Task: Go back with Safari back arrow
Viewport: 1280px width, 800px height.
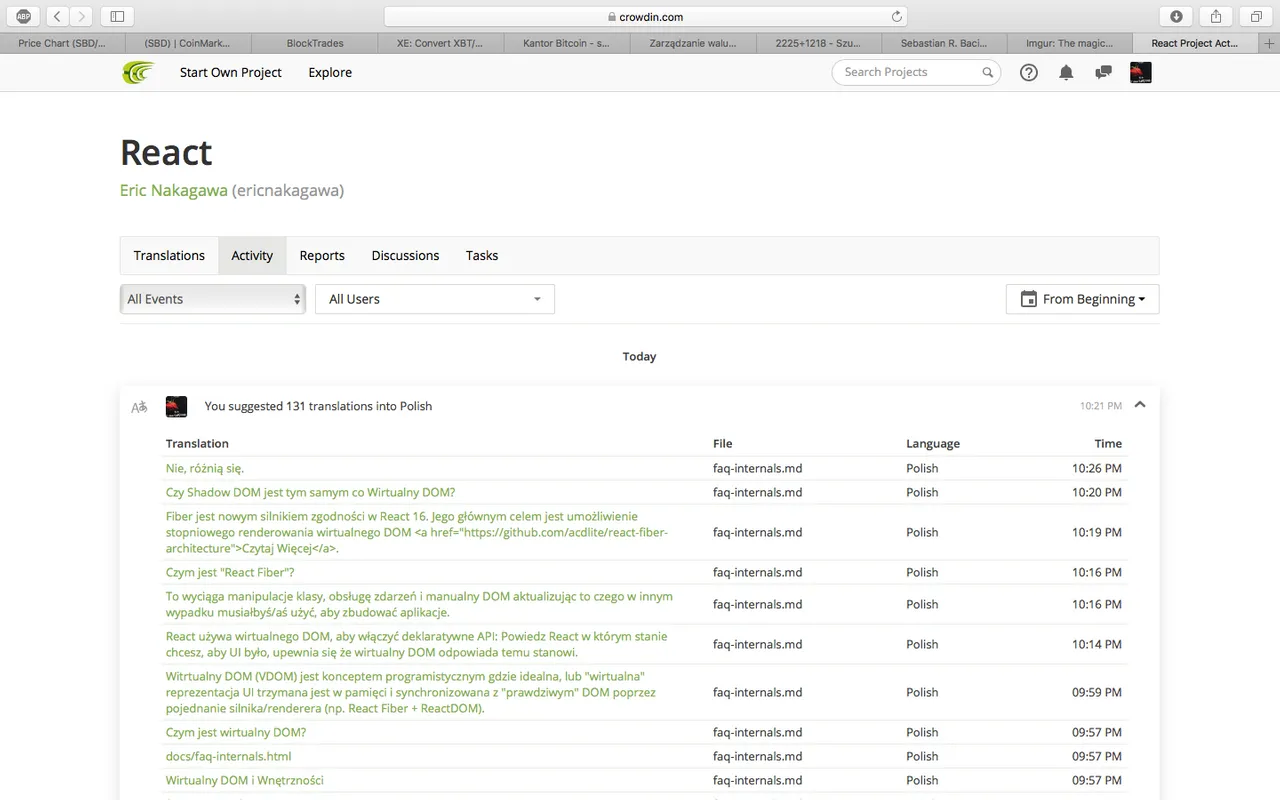Action: pyautogui.click(x=57, y=16)
